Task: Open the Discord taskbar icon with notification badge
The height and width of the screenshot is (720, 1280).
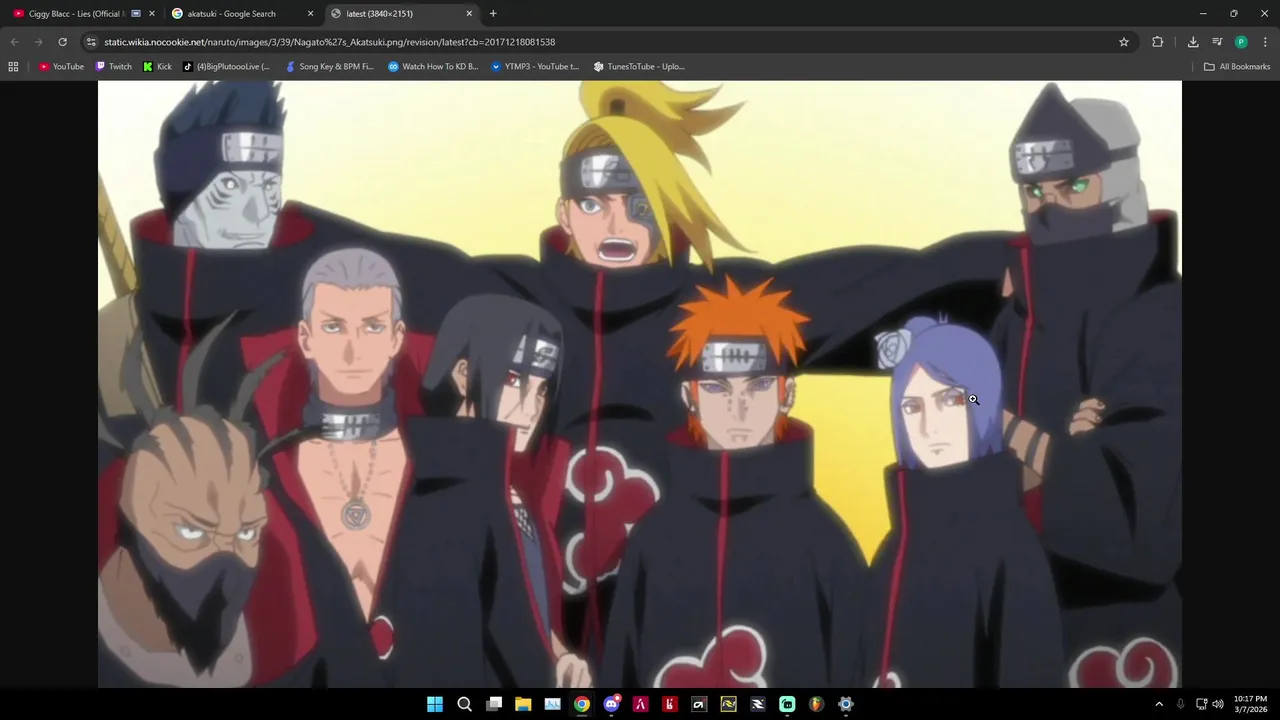Action: pos(611,704)
